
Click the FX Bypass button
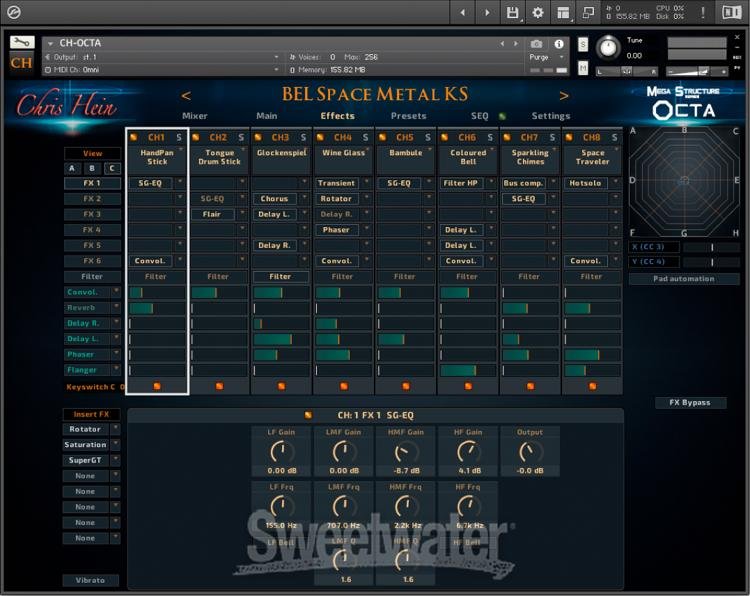pos(690,402)
